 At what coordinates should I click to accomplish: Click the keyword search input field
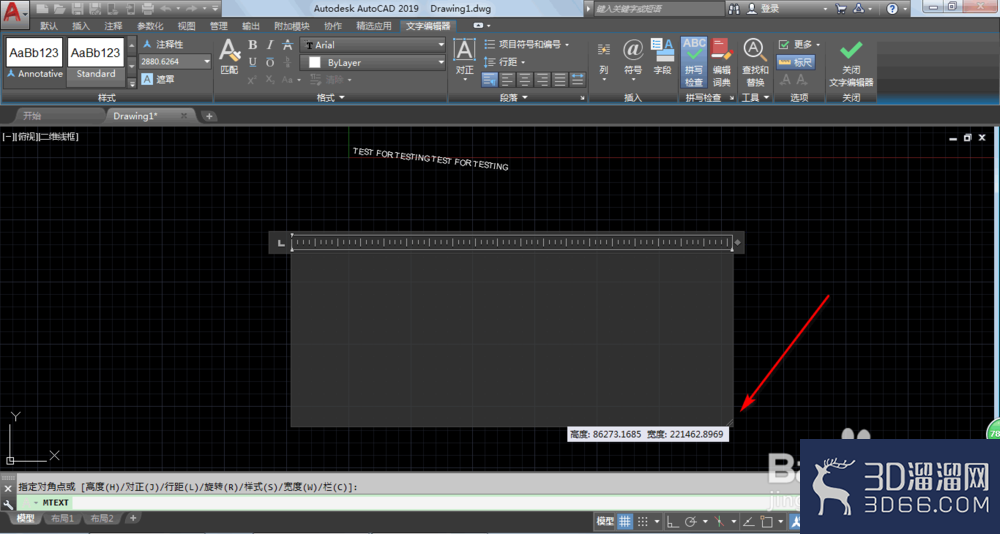[x=657, y=9]
